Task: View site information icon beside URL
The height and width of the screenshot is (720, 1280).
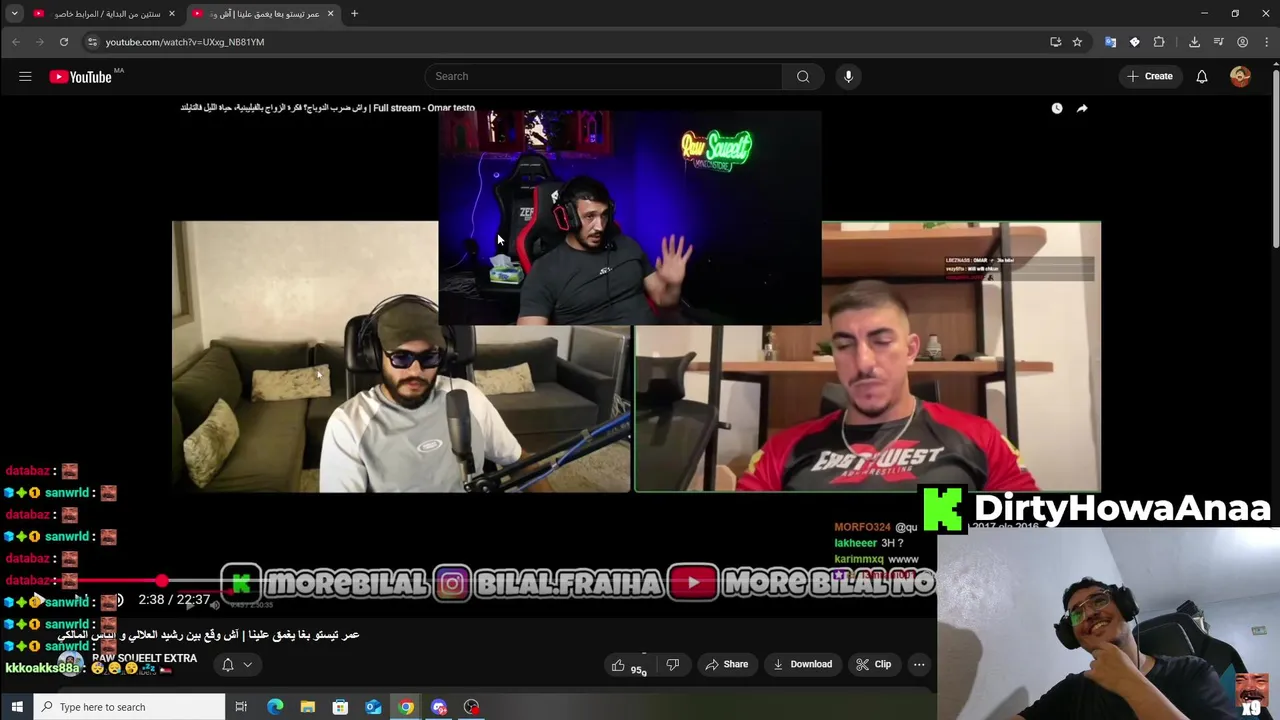Action: [x=92, y=42]
